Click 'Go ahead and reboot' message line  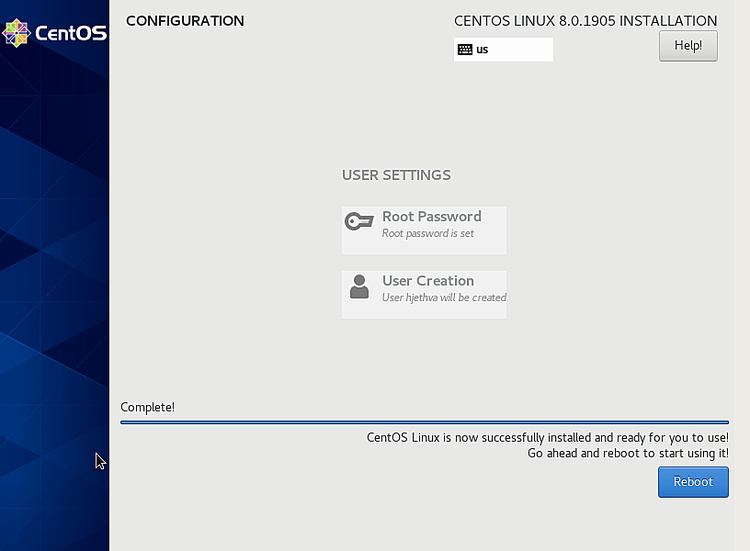point(628,453)
